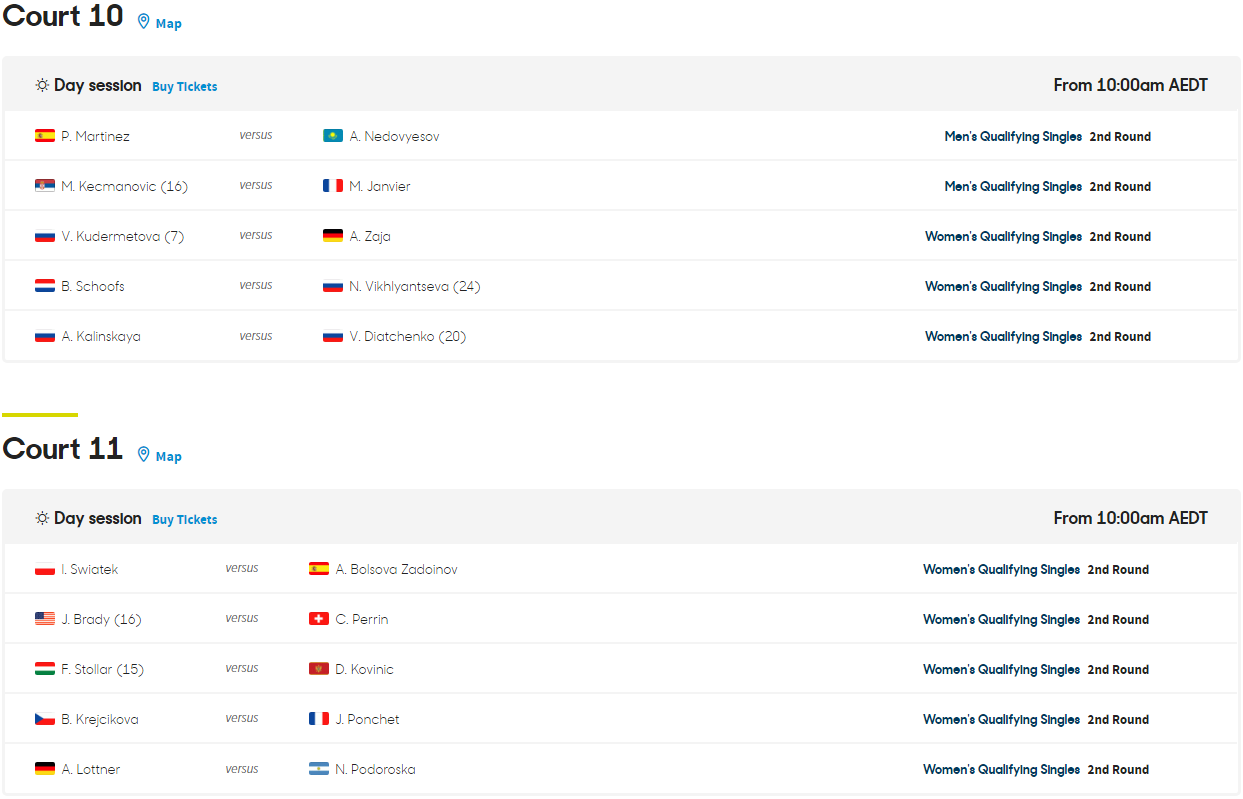
Task: Open the N. Vikhlyantseva (24) player name
Action: click(414, 286)
